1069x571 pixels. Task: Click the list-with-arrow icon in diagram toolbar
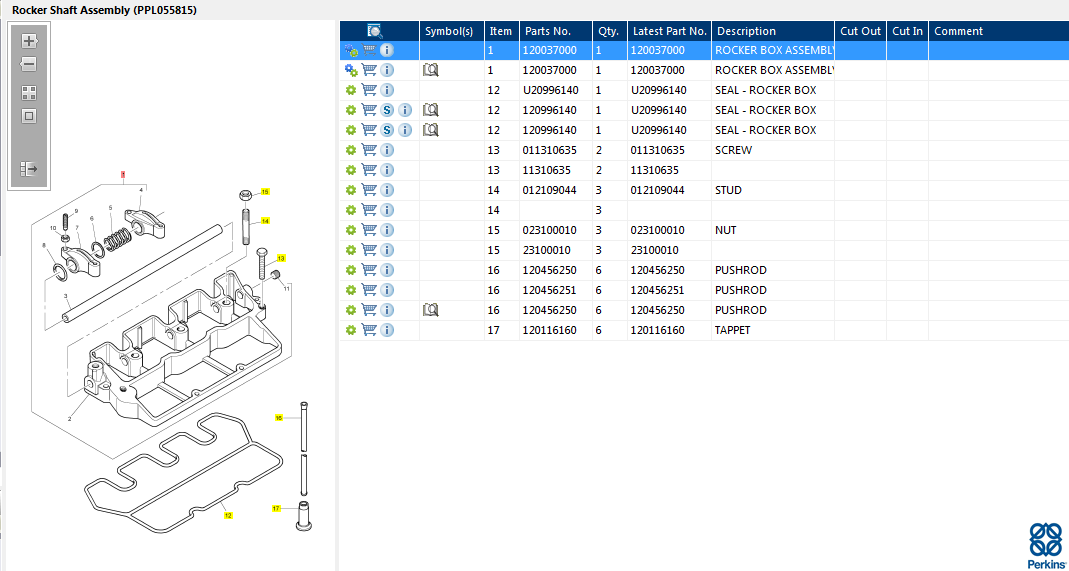coord(29,169)
